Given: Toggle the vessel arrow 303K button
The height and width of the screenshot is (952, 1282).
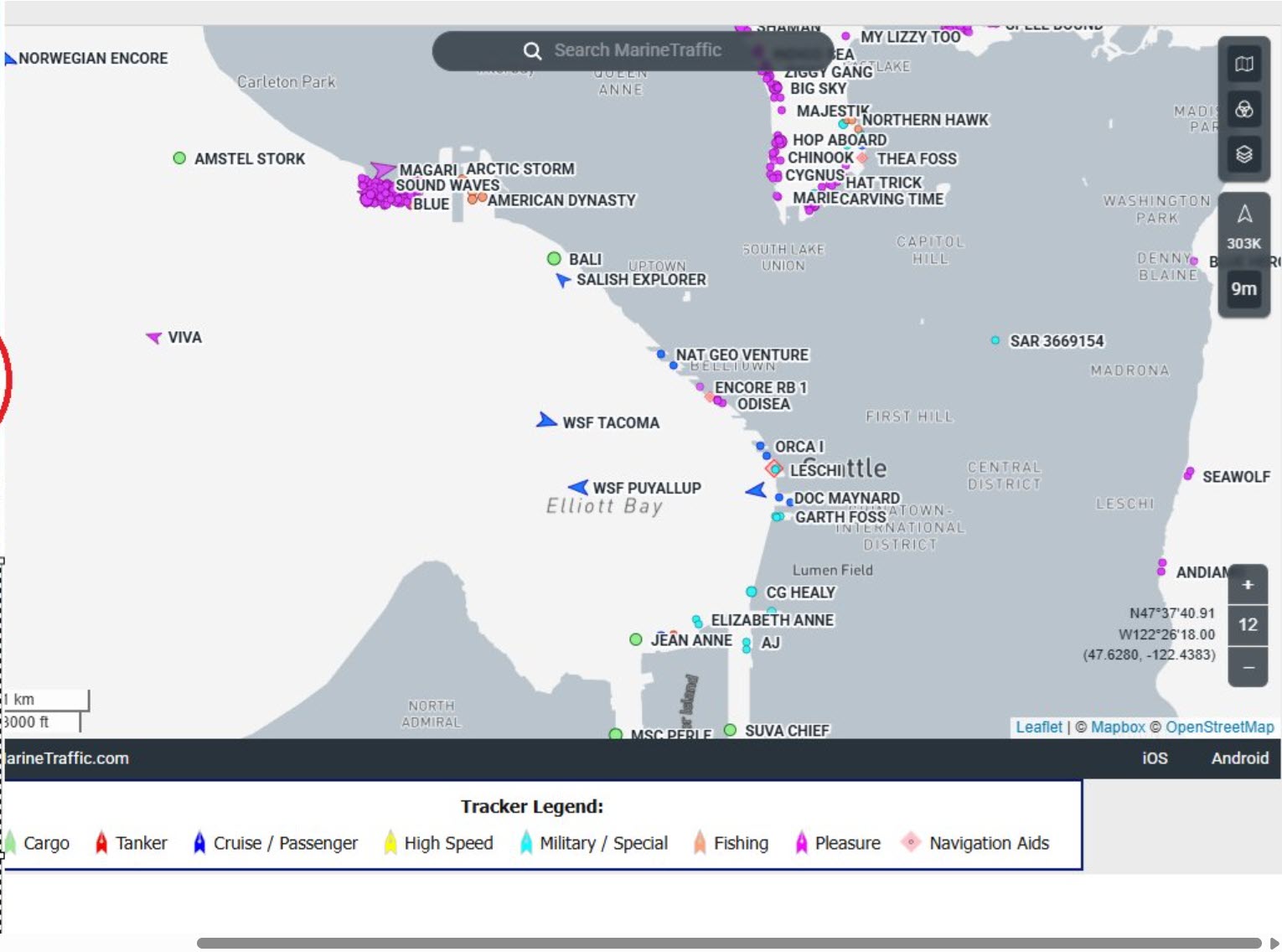Looking at the screenshot, I should coord(1244,227).
